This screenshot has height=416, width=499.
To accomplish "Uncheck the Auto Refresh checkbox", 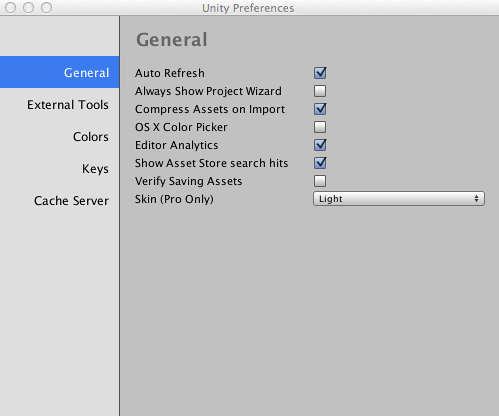I will [320, 73].
